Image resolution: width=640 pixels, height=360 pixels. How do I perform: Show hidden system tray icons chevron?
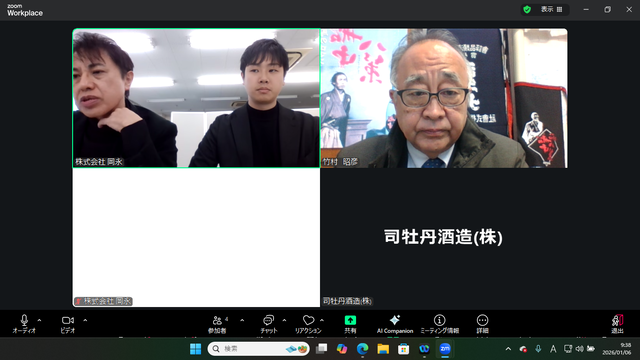(x=508, y=349)
